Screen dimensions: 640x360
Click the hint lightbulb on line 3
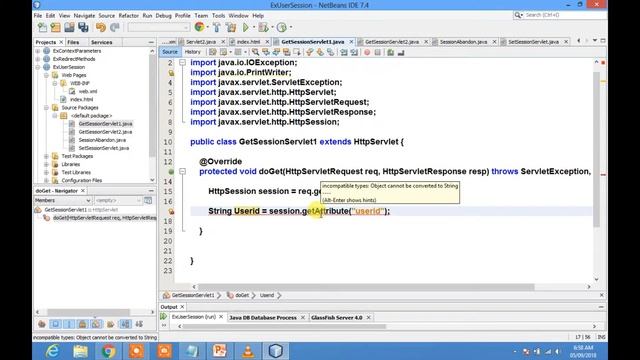(171, 73)
